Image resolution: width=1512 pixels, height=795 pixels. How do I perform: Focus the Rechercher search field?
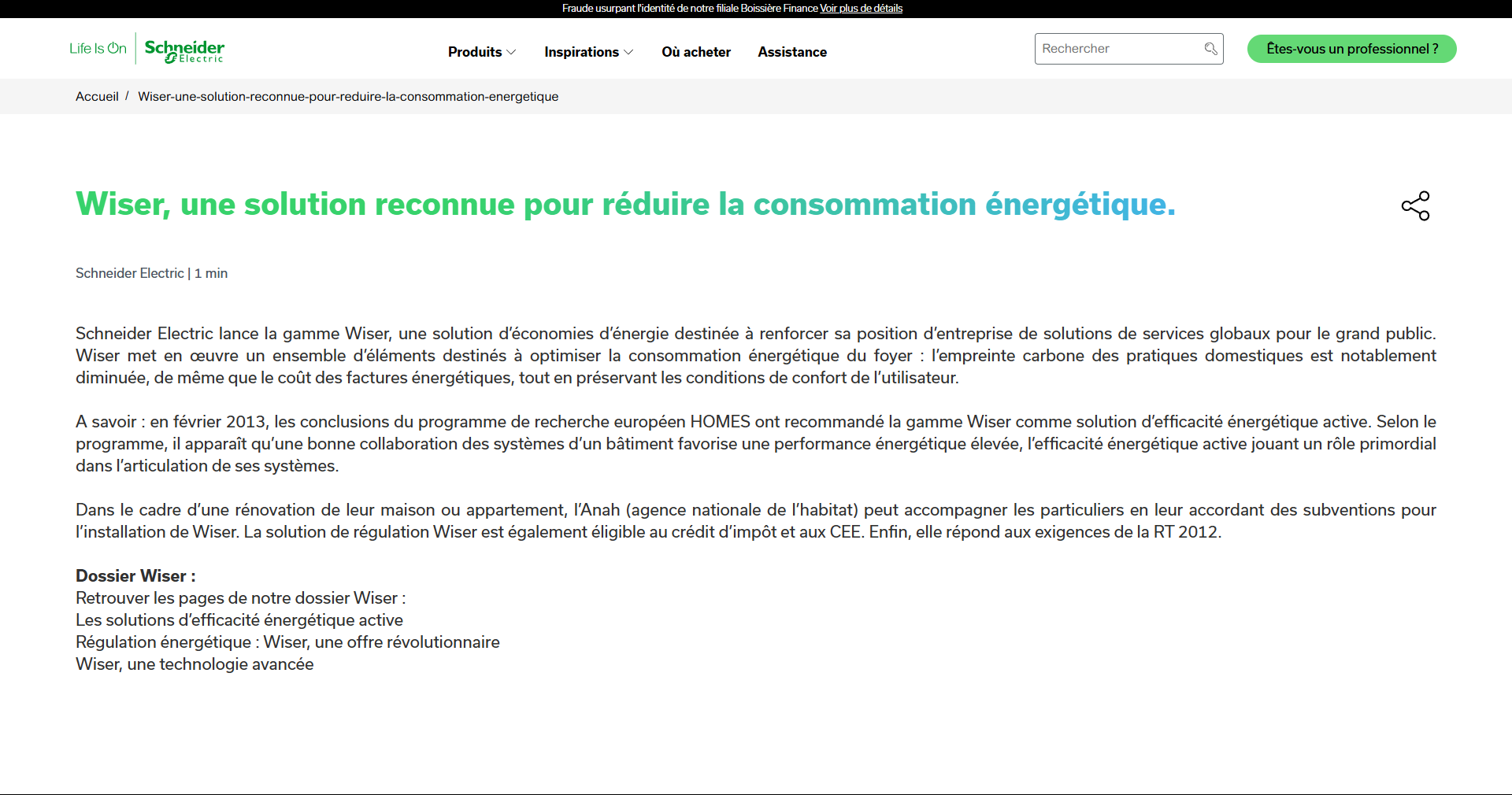(1118, 49)
